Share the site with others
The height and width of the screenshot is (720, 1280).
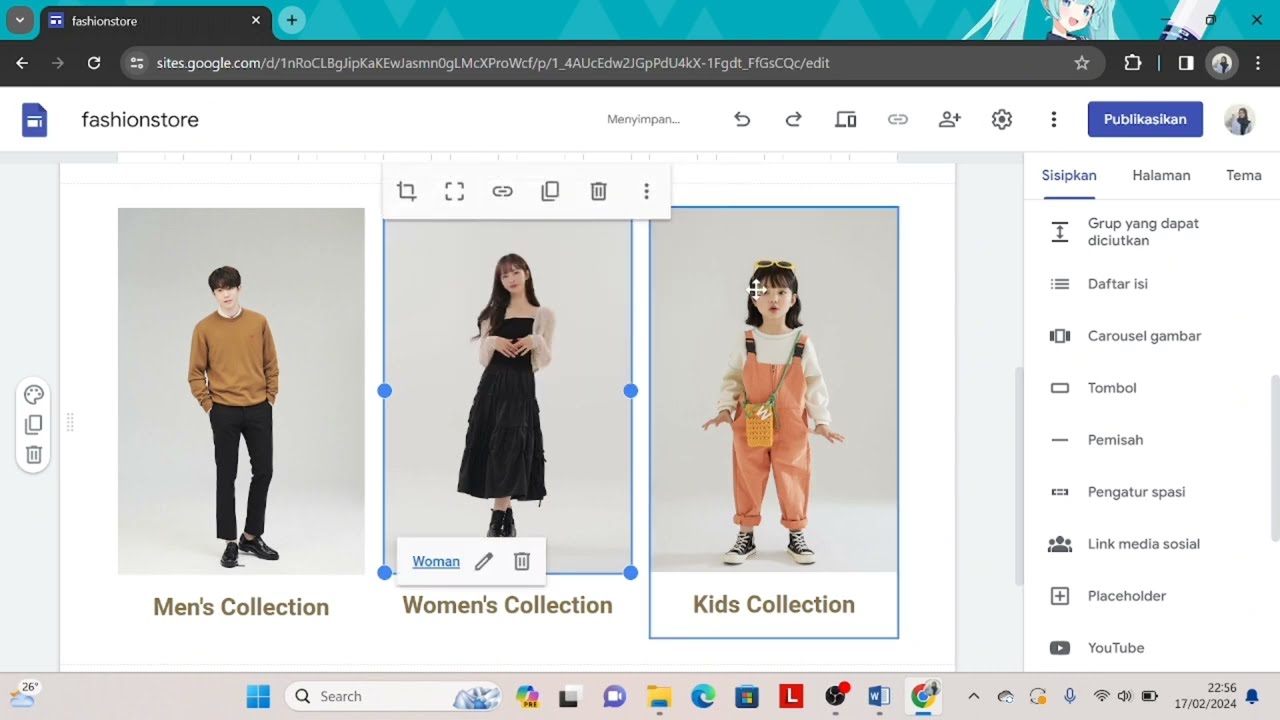950,119
